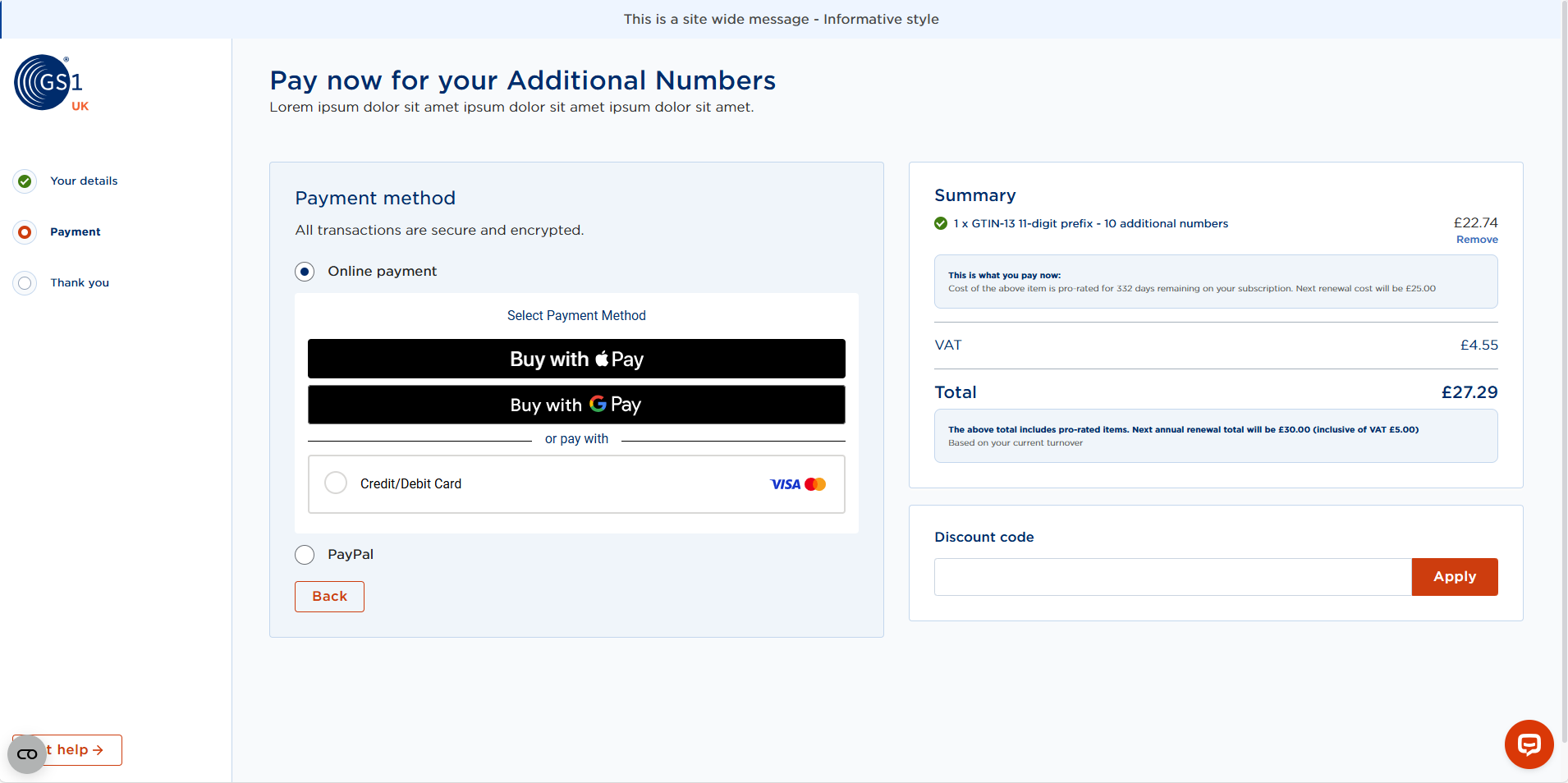Remove the GTIN-13 item from summary
The height and width of the screenshot is (783, 1568).
1475,239
